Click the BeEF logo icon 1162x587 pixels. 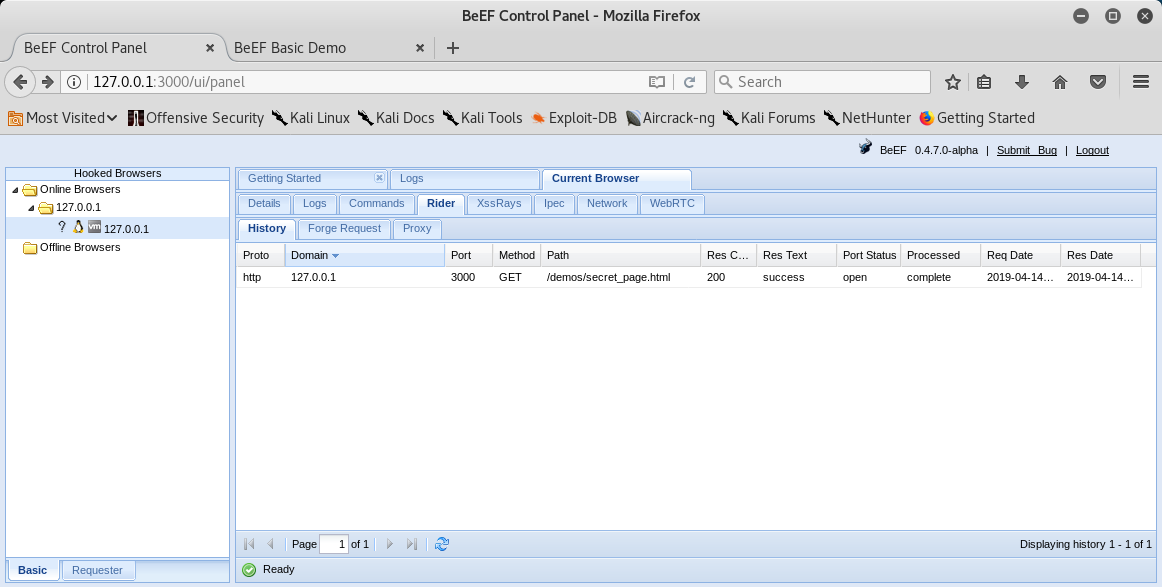[865, 147]
